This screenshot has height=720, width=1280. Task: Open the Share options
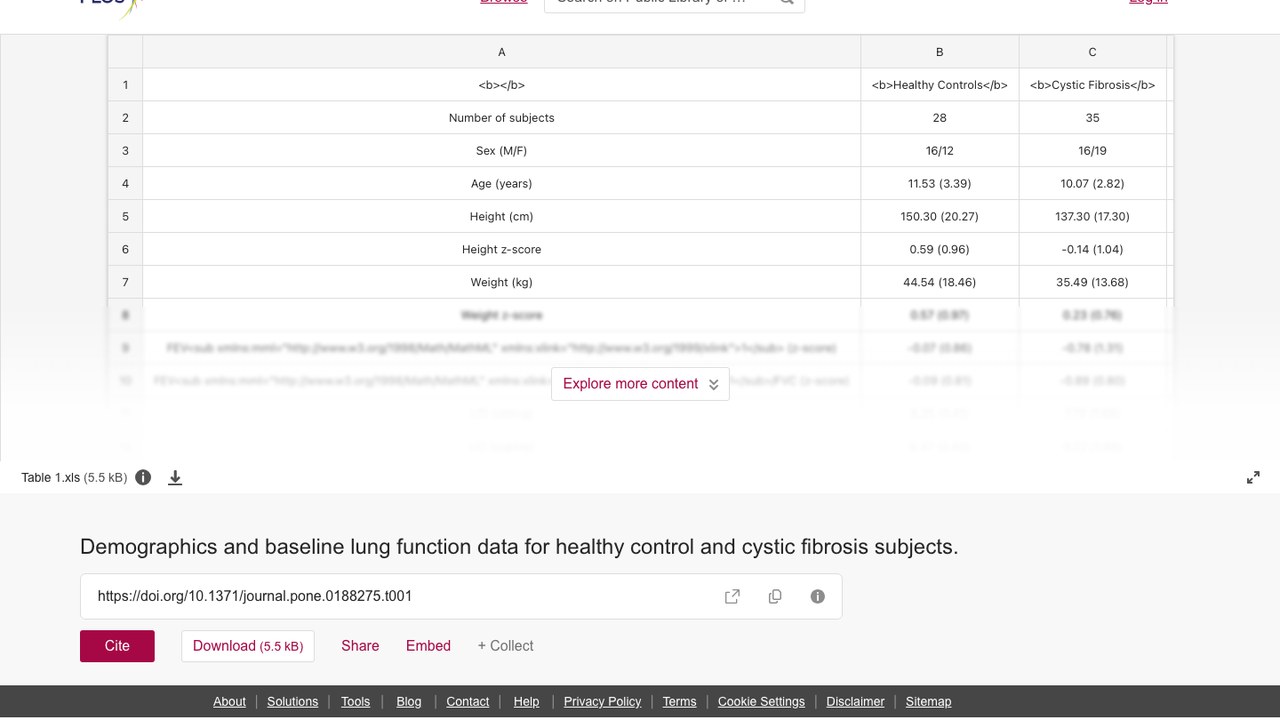point(360,646)
